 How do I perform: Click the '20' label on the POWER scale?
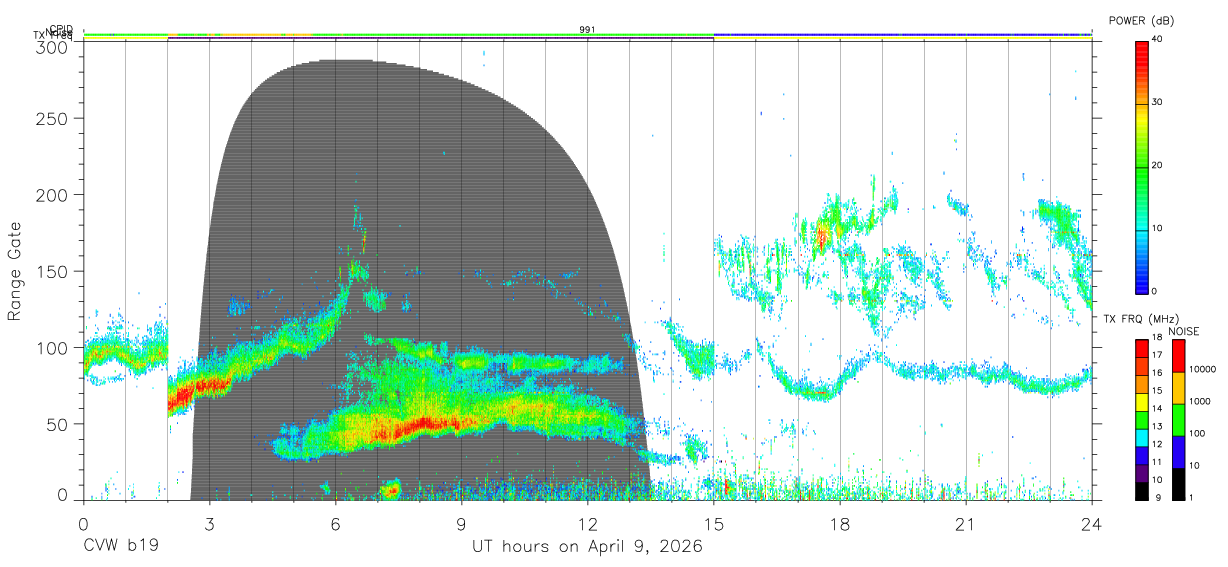(1159, 165)
